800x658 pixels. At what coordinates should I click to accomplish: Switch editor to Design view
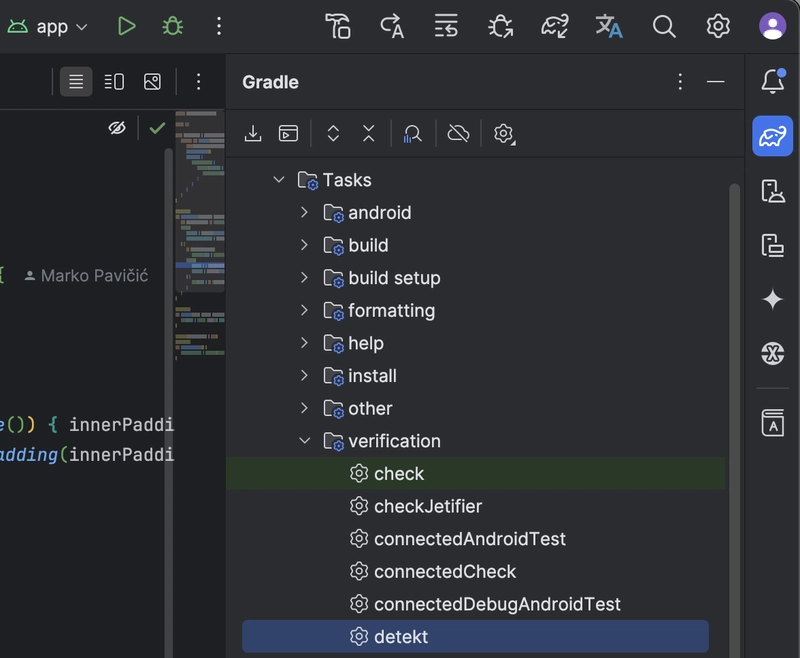pos(152,82)
